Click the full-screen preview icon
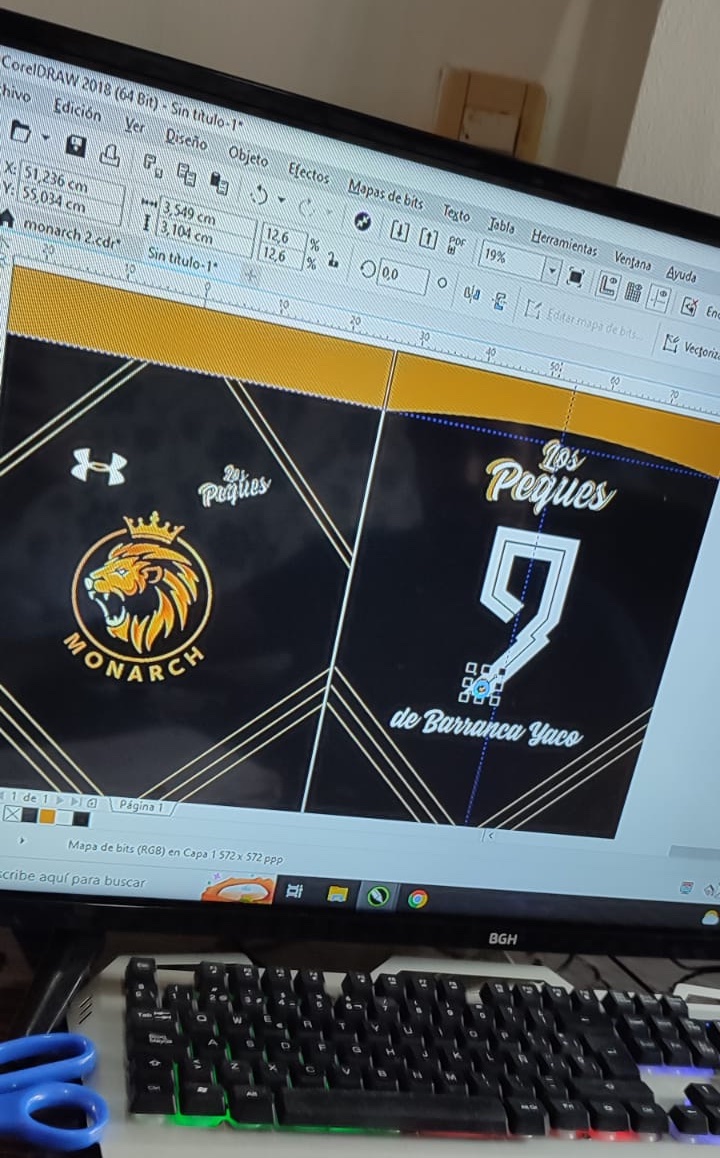Viewport: 720px width, 1158px height. 575,276
